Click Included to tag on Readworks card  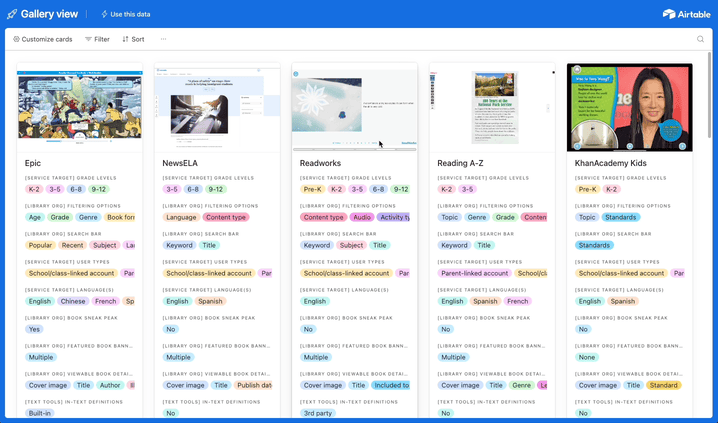[x=391, y=385]
